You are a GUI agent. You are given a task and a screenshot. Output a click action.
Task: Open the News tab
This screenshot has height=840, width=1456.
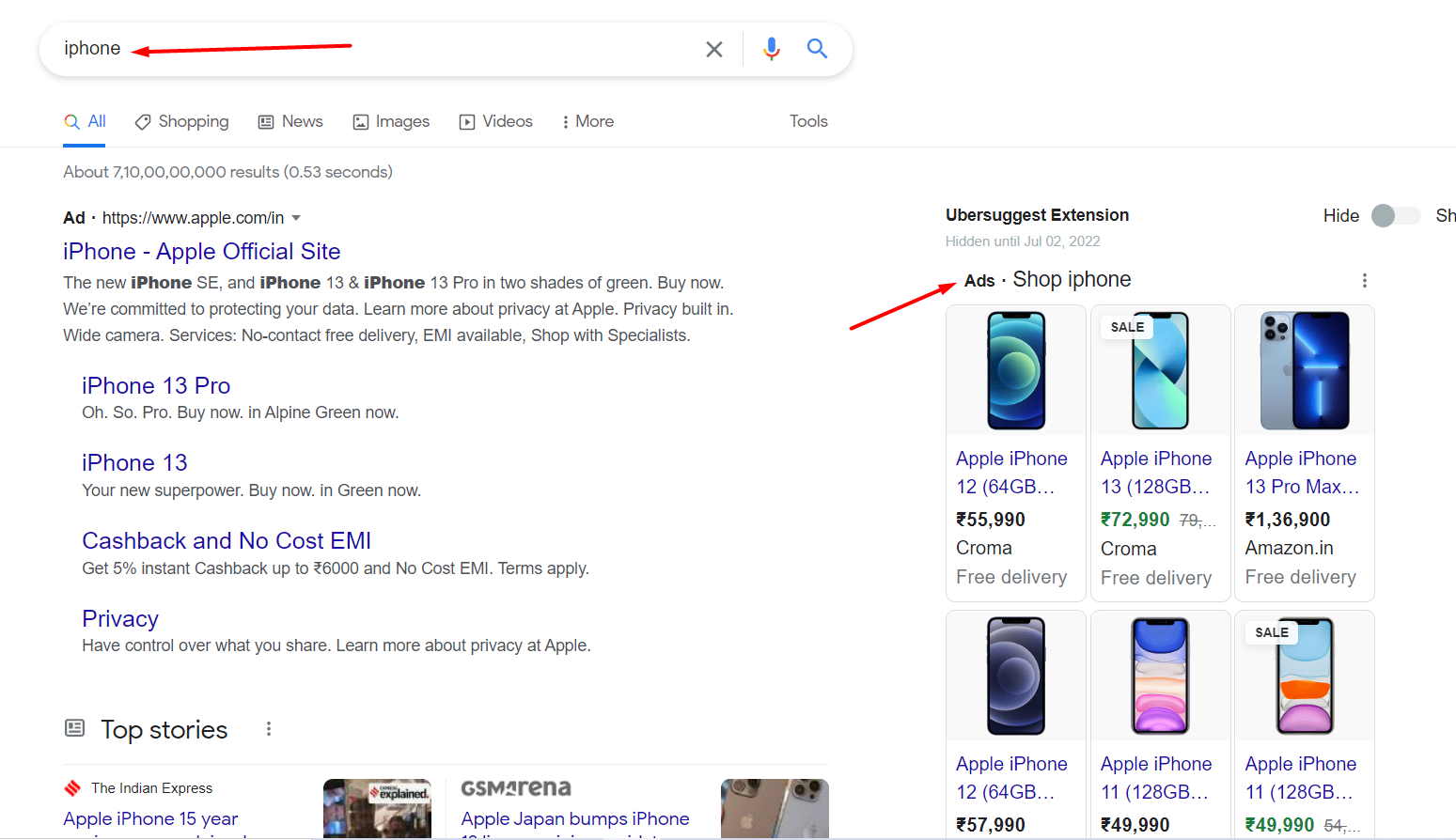(290, 121)
